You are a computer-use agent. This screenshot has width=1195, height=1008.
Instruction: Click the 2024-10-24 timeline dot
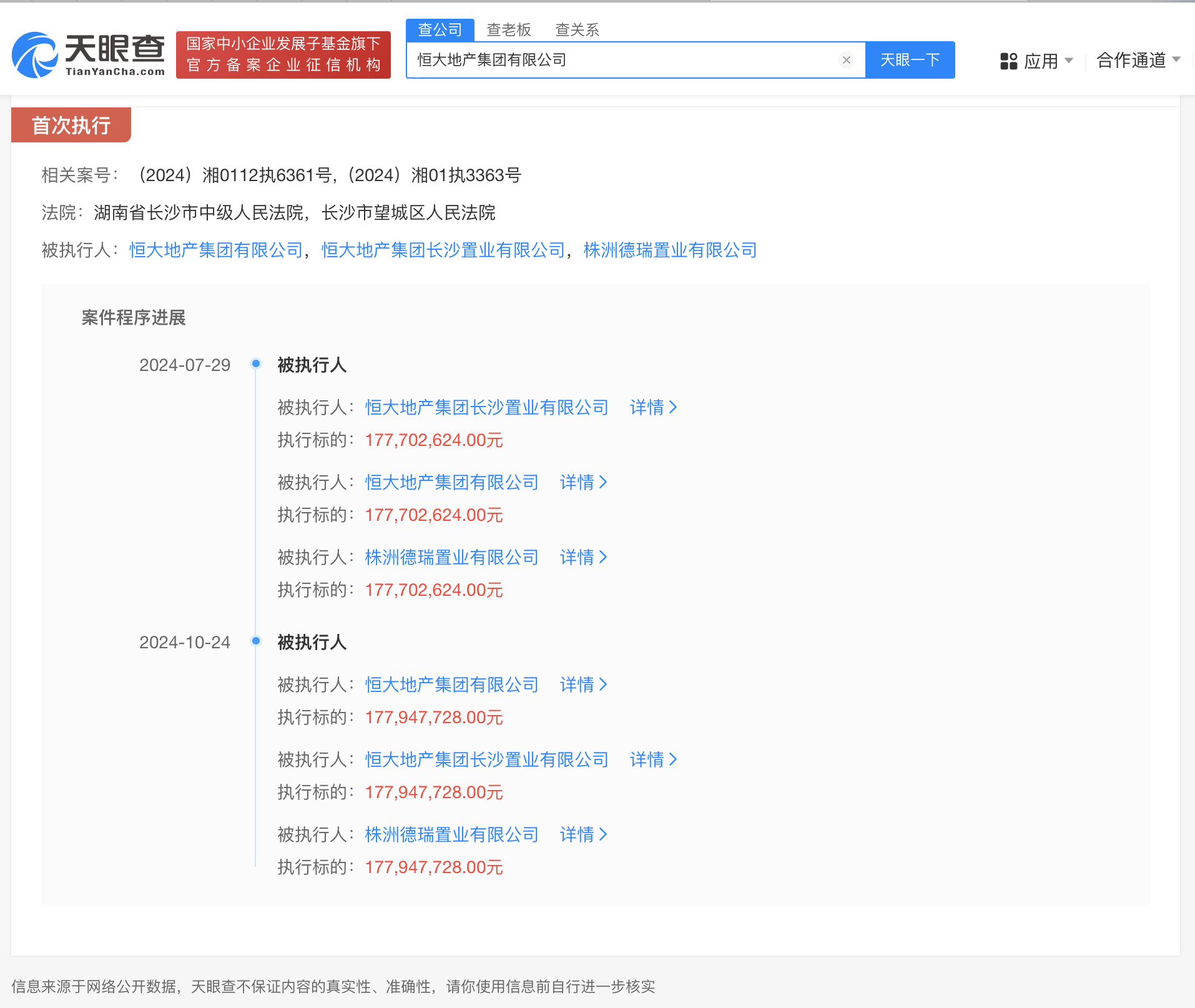click(256, 641)
